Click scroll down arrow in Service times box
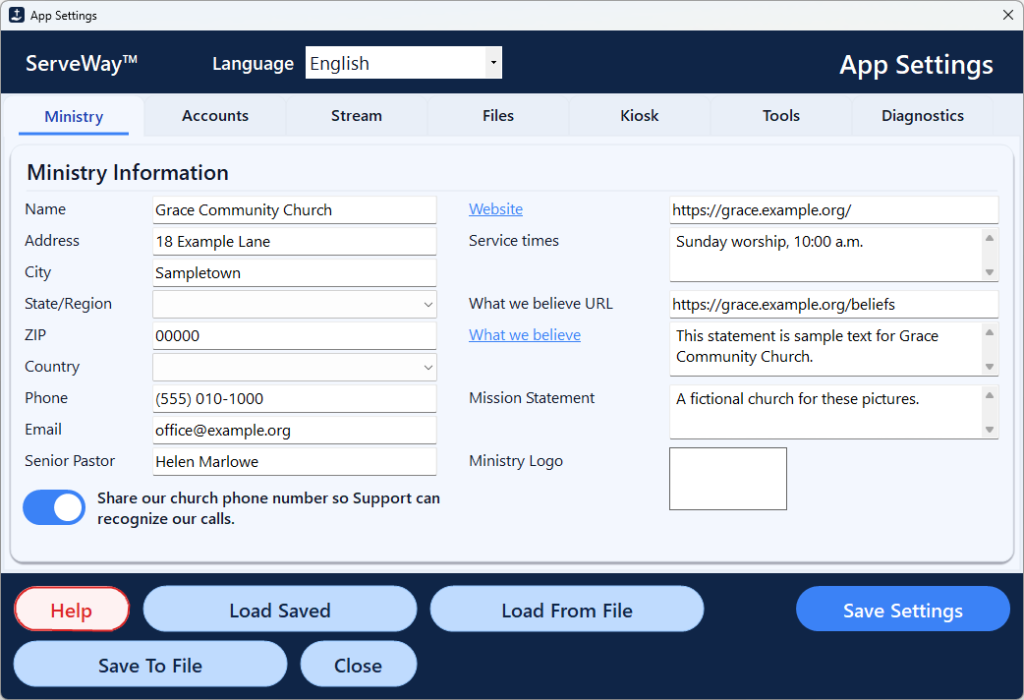Image resolution: width=1024 pixels, height=700 pixels. click(x=990, y=272)
